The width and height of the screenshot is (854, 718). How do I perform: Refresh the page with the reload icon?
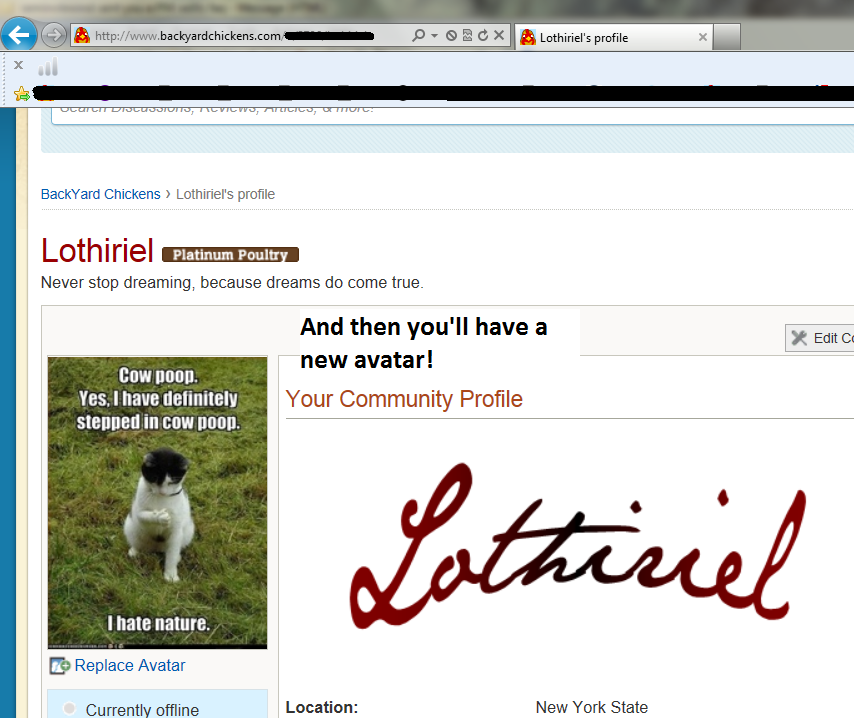(x=483, y=35)
